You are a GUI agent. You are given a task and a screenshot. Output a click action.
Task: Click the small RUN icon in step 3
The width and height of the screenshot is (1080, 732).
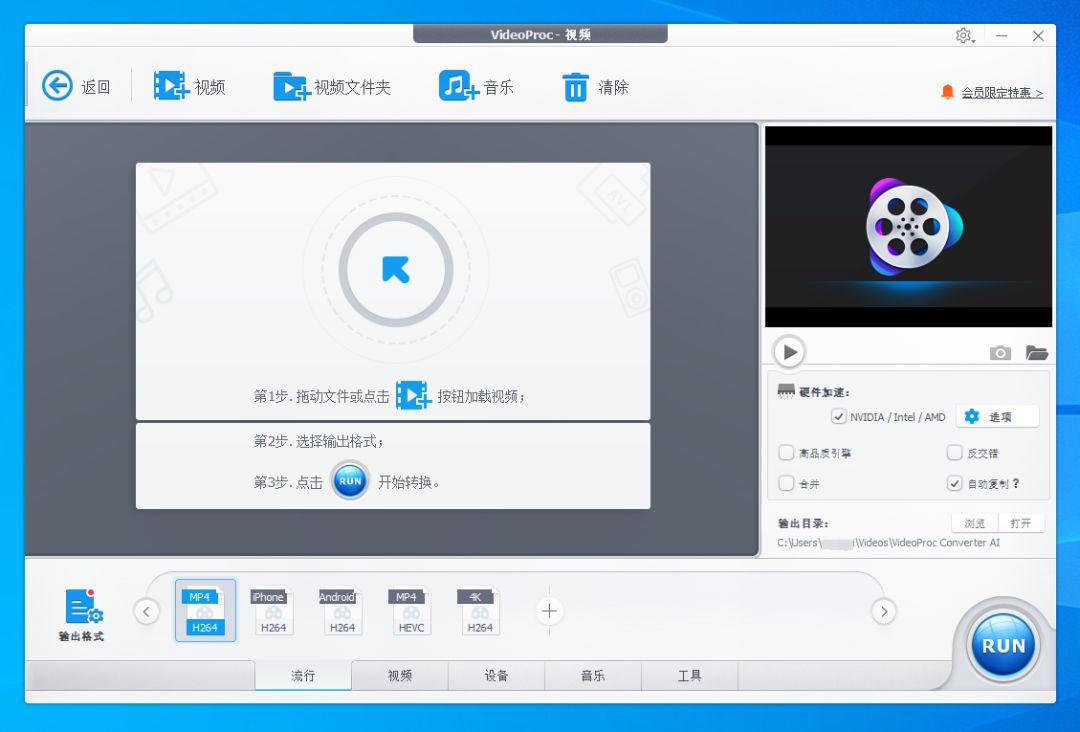350,481
